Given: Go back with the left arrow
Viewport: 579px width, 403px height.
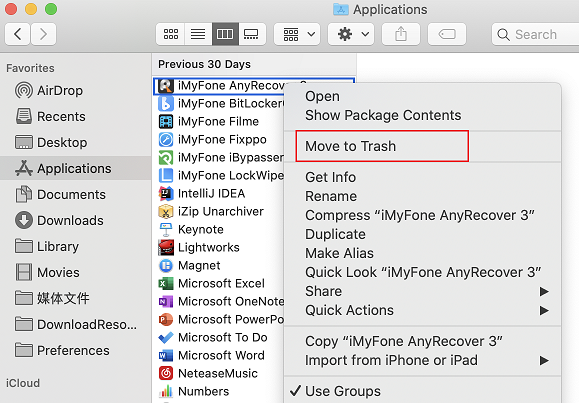Looking at the screenshot, I should (x=17, y=34).
